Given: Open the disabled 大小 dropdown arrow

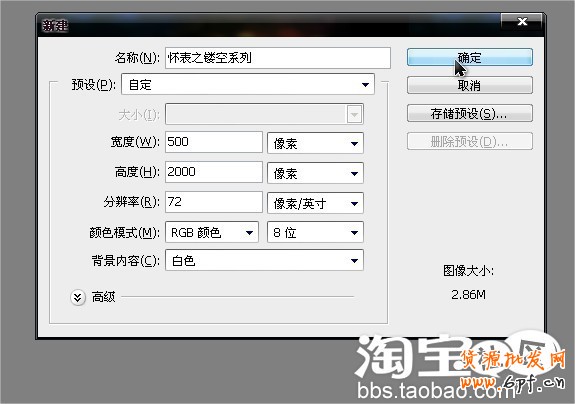Looking at the screenshot, I should 354,114.
